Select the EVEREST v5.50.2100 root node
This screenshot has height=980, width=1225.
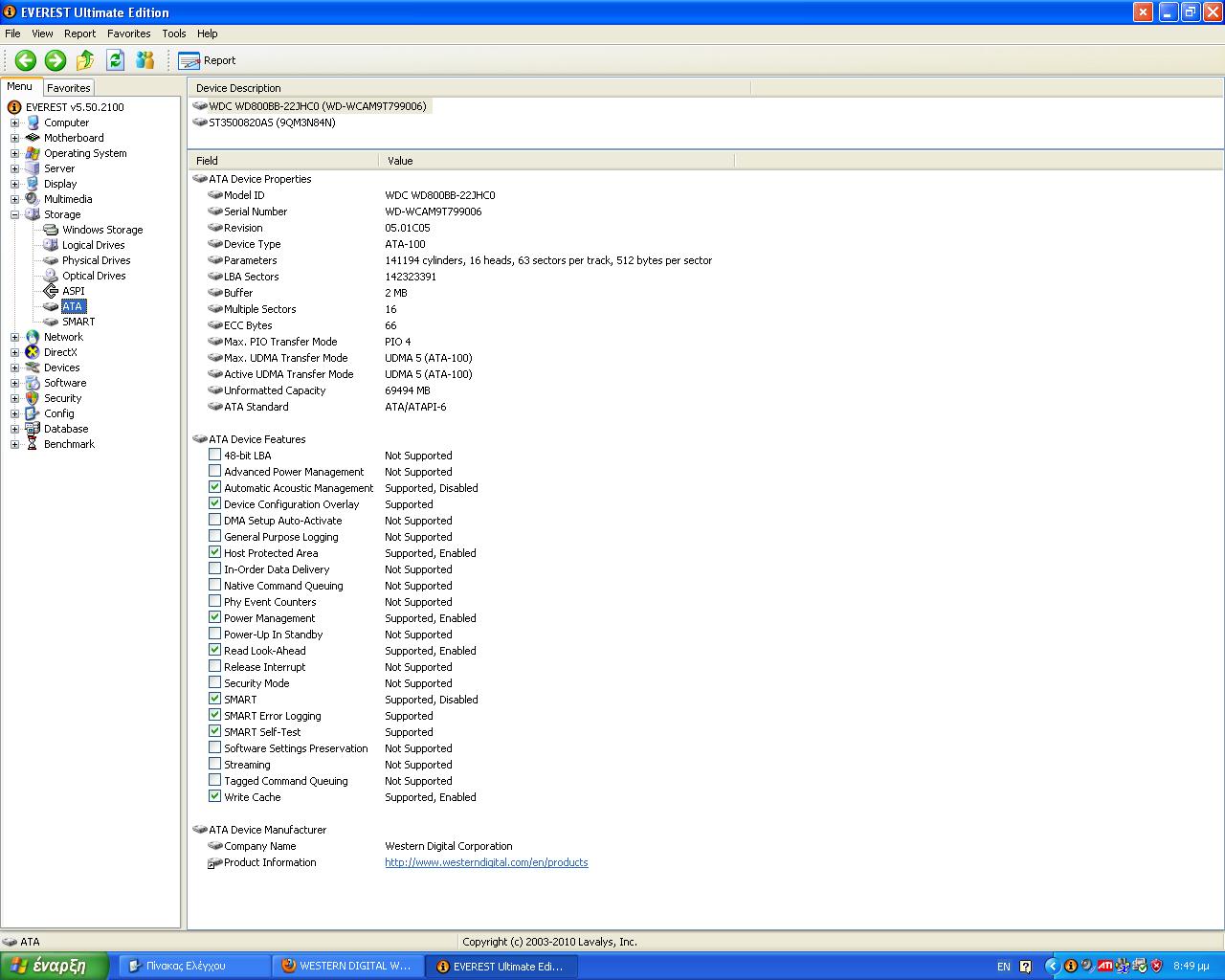click(x=75, y=107)
